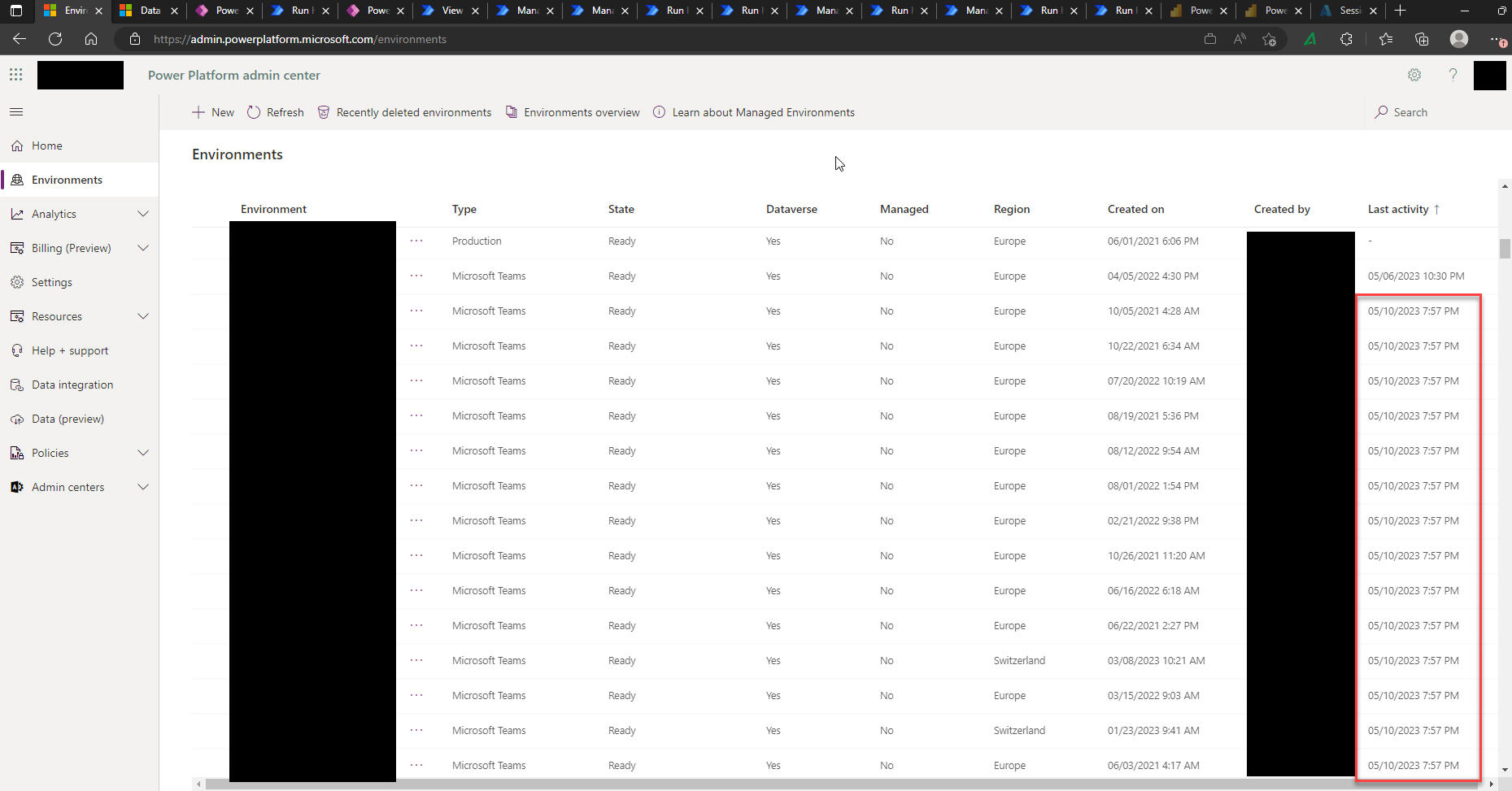Collapse the Admin centers section

point(143,487)
